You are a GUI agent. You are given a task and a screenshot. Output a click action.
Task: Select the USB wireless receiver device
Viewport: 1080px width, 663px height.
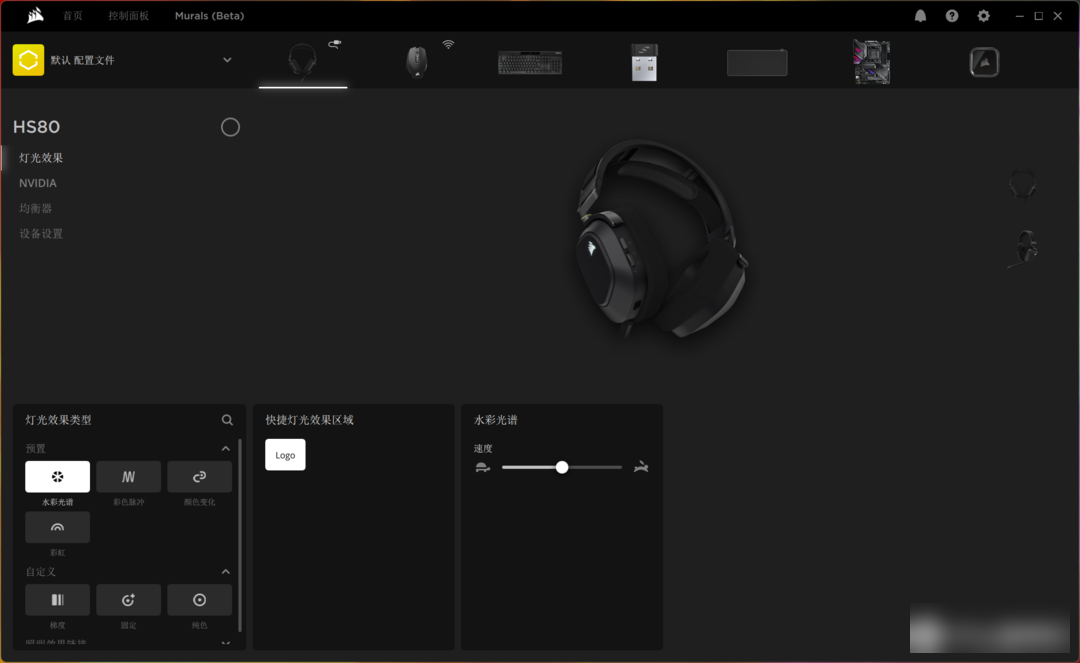[645, 62]
